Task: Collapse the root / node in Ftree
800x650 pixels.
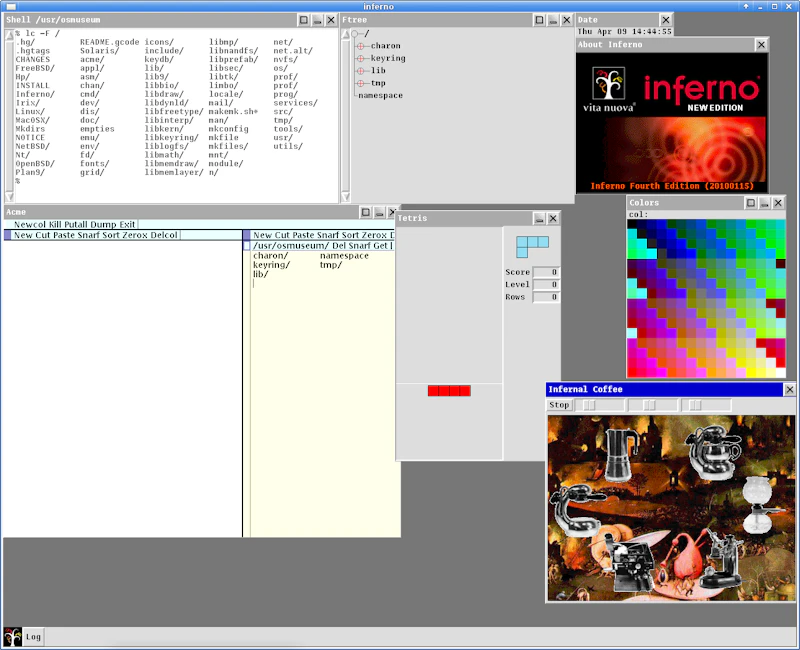Action: point(355,34)
